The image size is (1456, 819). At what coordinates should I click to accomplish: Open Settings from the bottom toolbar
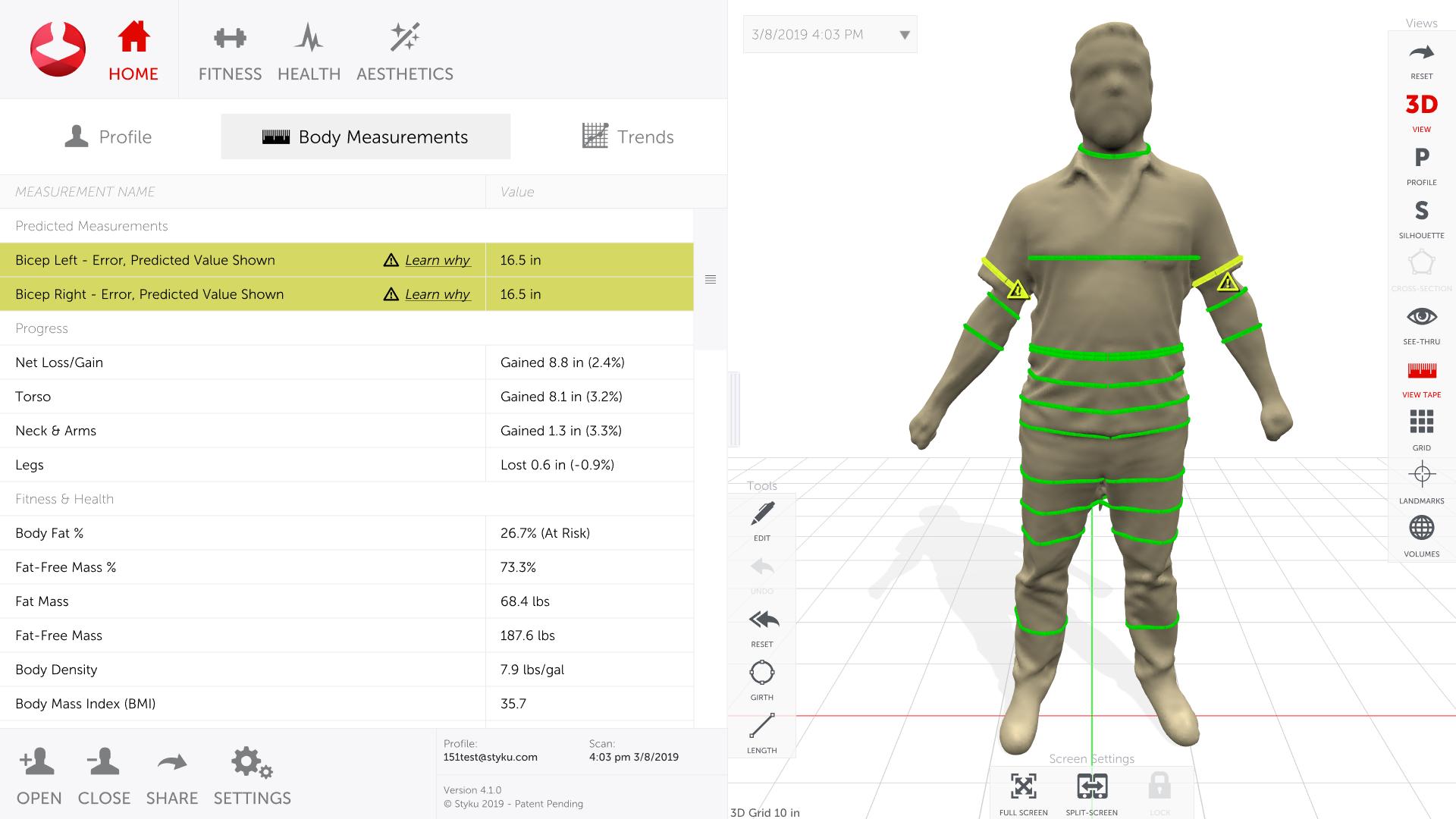251,775
